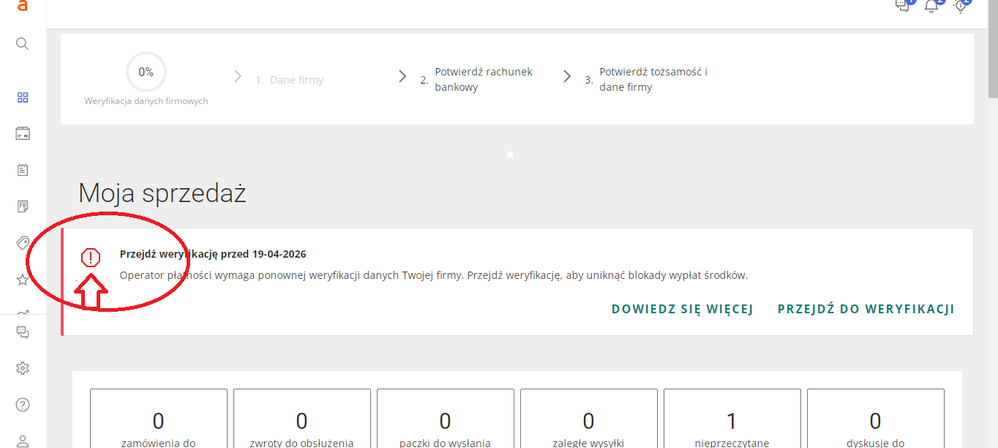998x448 pixels.
Task: Open the messages chat icon in top bar
Action: click(x=901, y=8)
